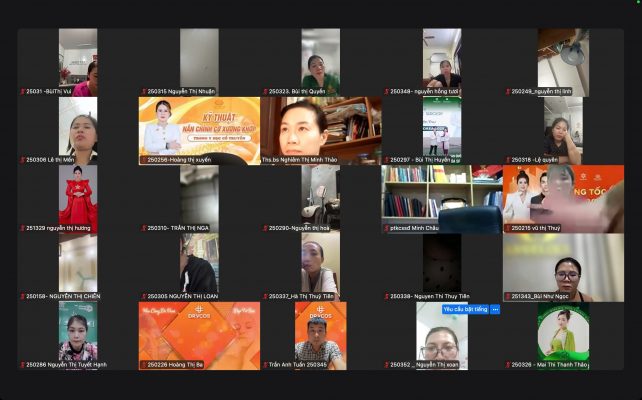Image resolution: width=642 pixels, height=400 pixels.
Task: Select Bùi Thị Huyền's video tile
Action: [x=441, y=128]
